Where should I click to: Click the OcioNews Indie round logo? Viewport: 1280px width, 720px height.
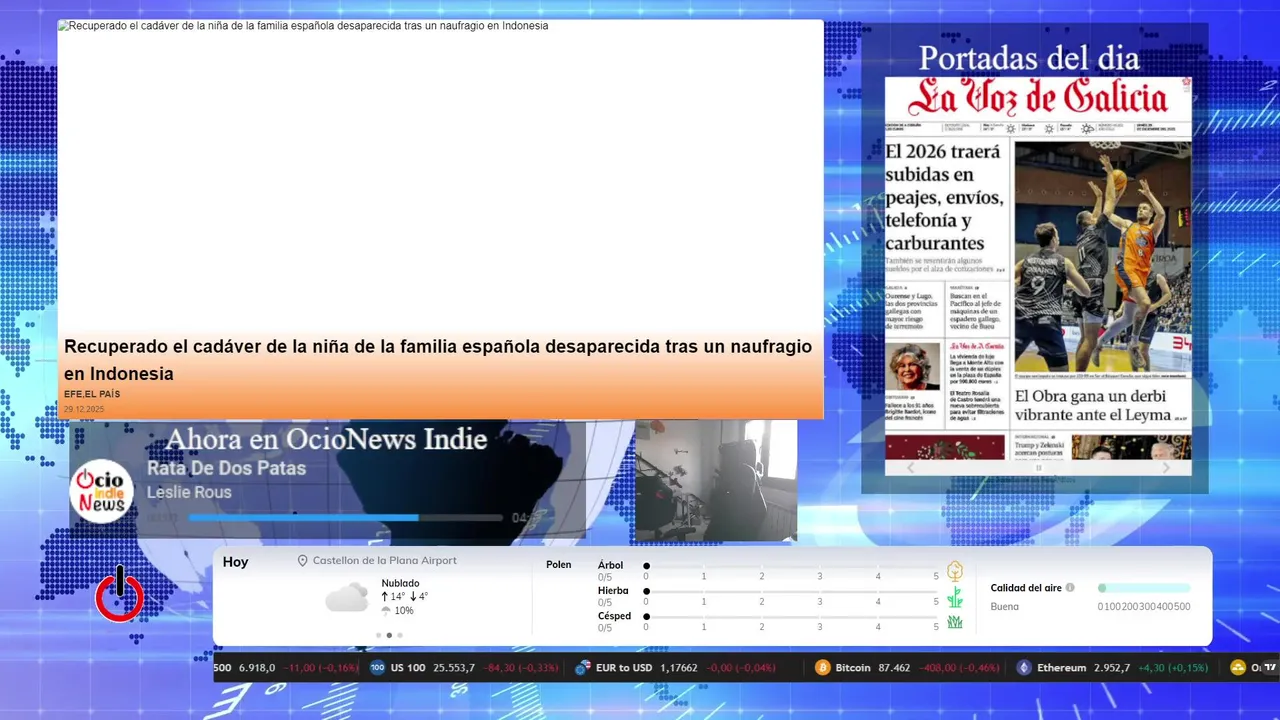click(x=101, y=491)
